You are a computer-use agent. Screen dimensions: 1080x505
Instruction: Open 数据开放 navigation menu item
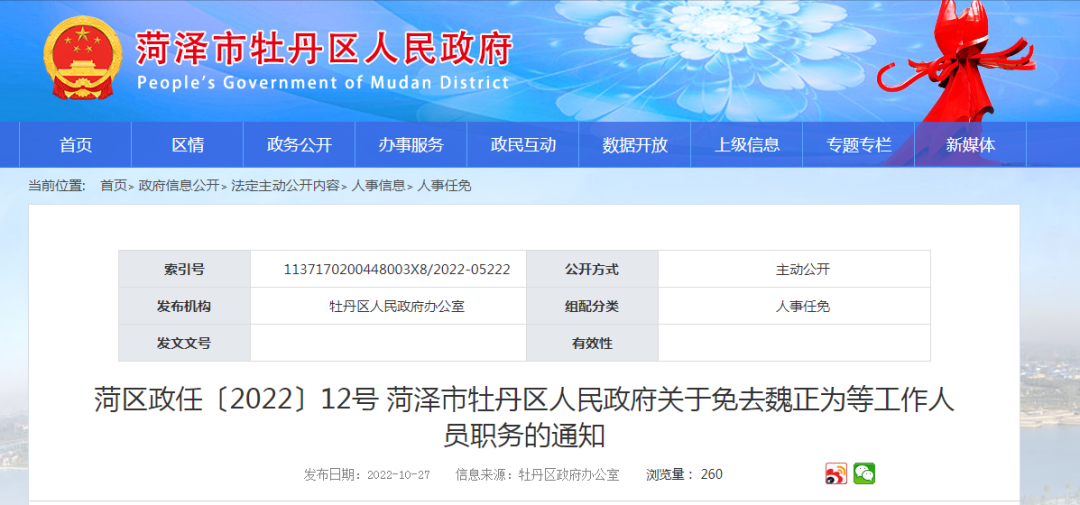pos(635,145)
